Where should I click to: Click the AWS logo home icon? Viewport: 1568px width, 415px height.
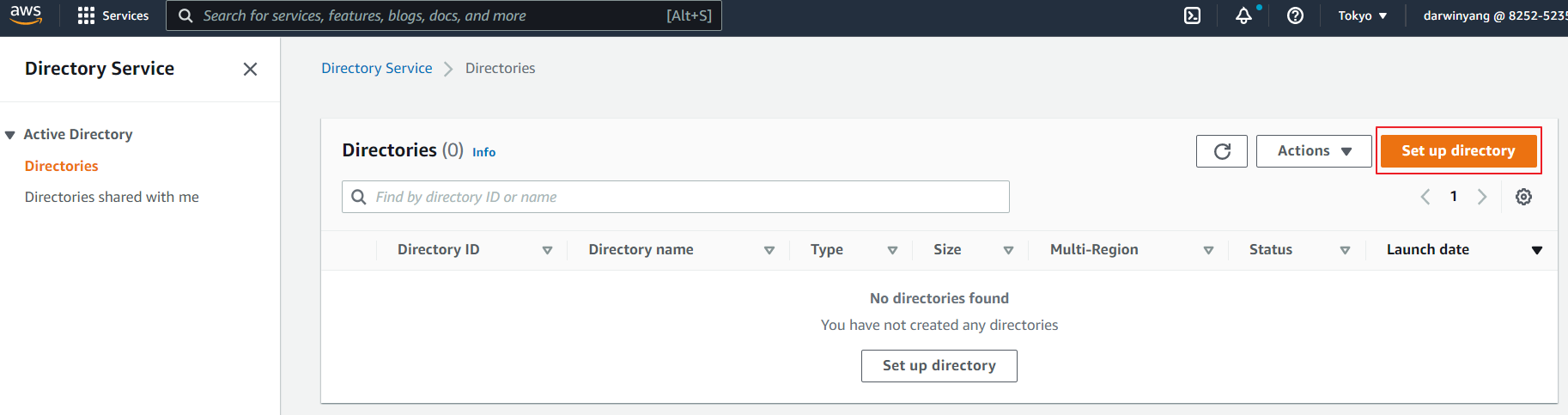pyautogui.click(x=26, y=15)
